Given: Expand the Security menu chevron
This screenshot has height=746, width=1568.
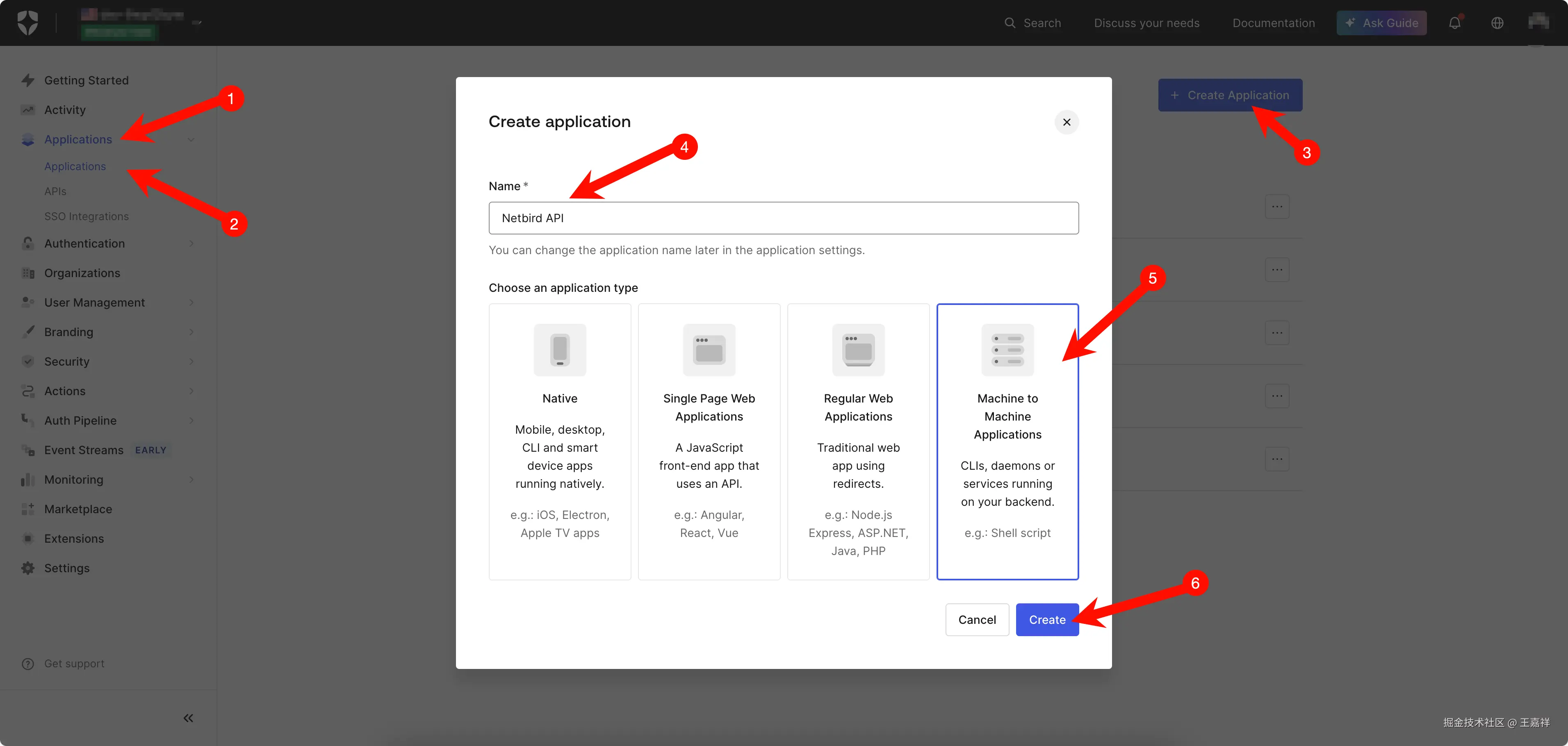Looking at the screenshot, I should [x=191, y=362].
